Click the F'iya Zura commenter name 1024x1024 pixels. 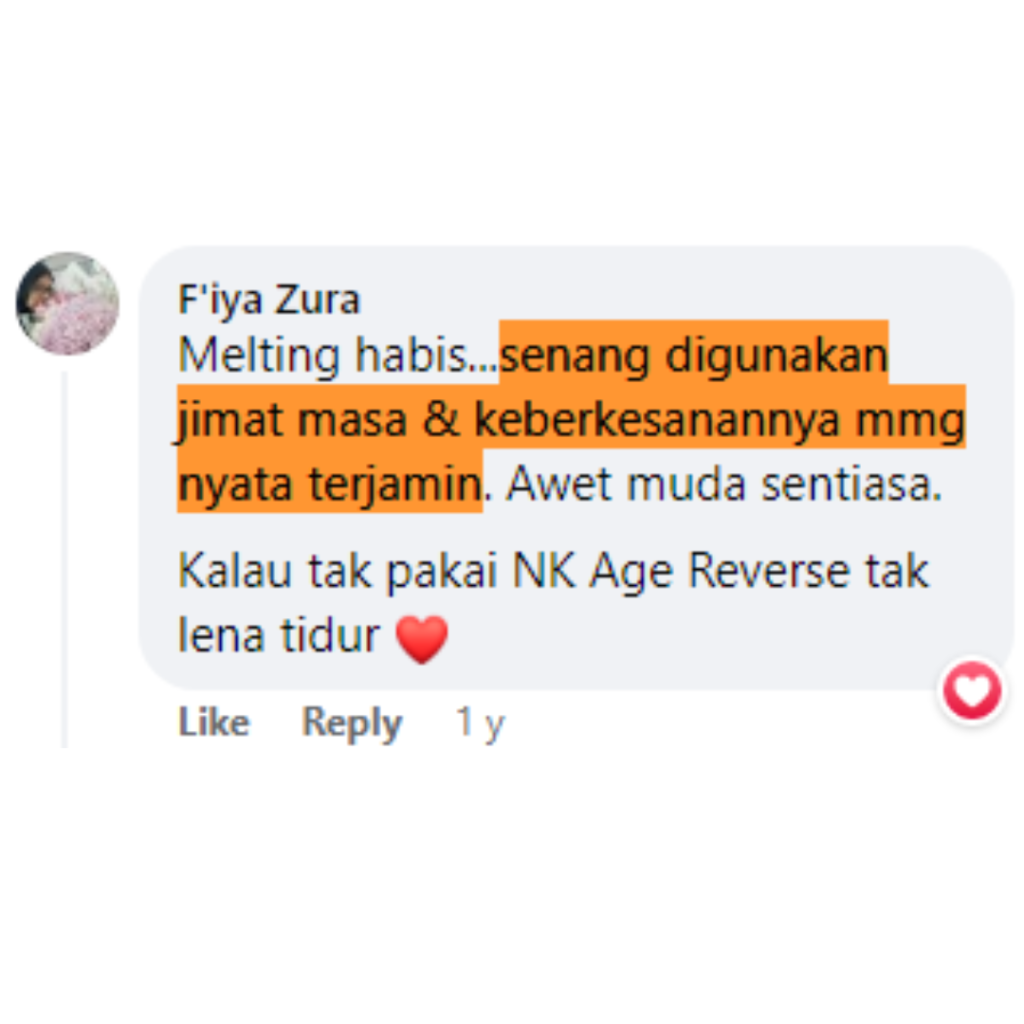269,300
